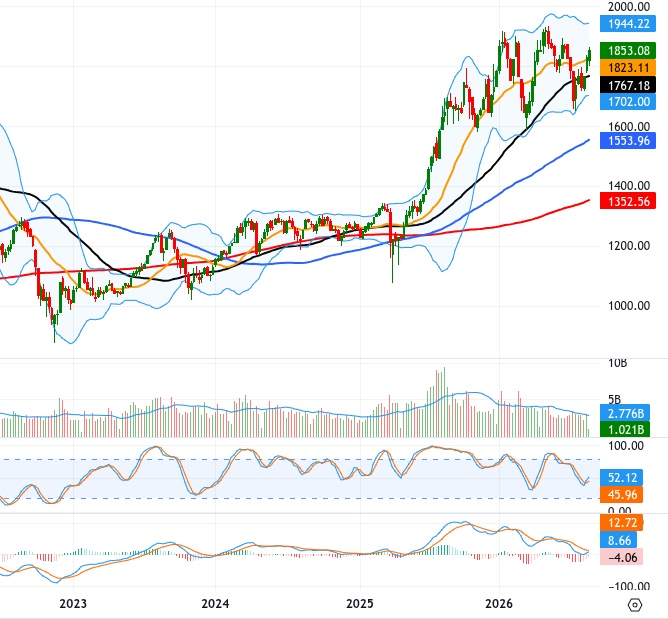Select the blue 8.66 MACD value label
668x619 pixels.
pyautogui.click(x=619, y=540)
